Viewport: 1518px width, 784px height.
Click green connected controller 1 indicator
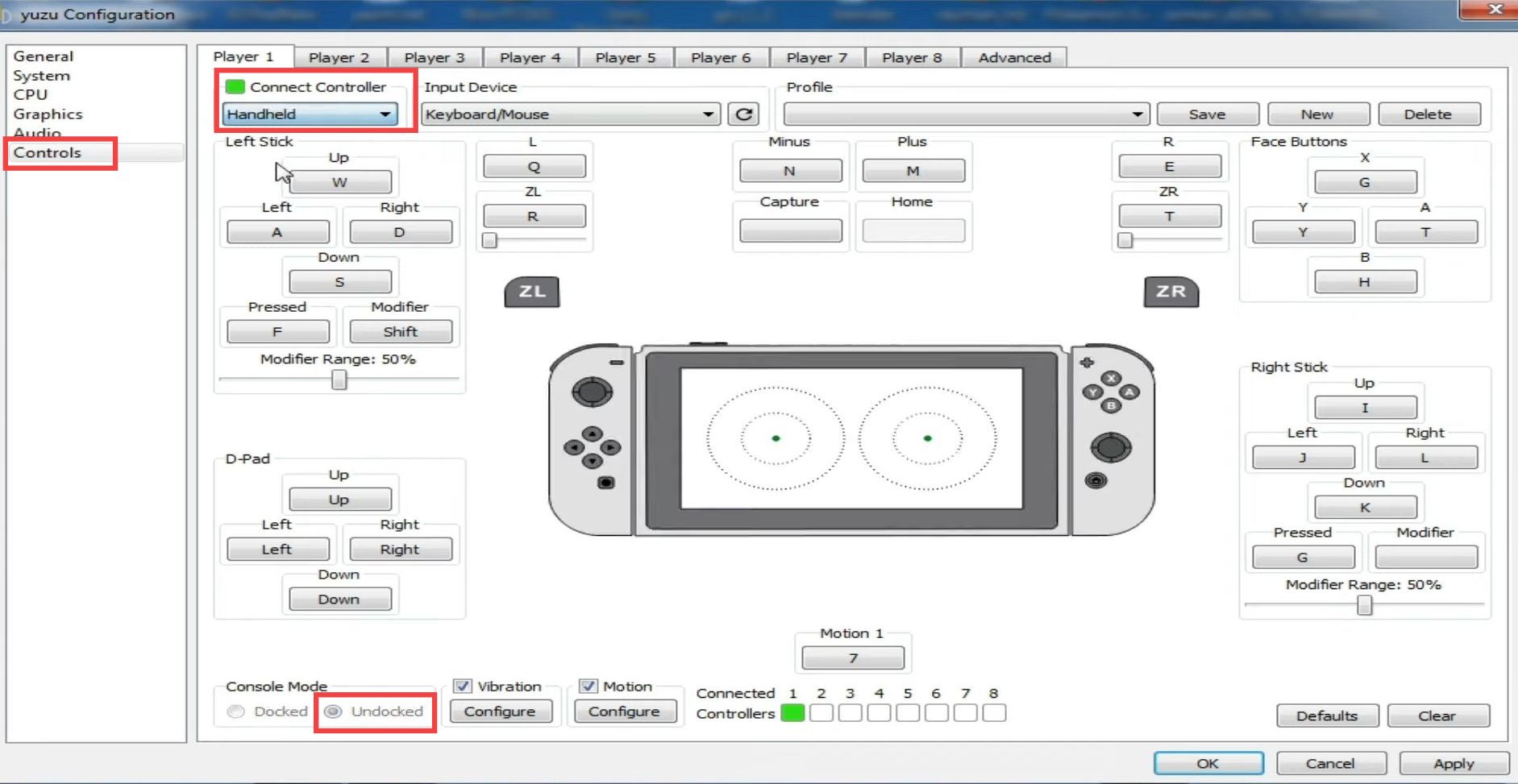point(792,713)
